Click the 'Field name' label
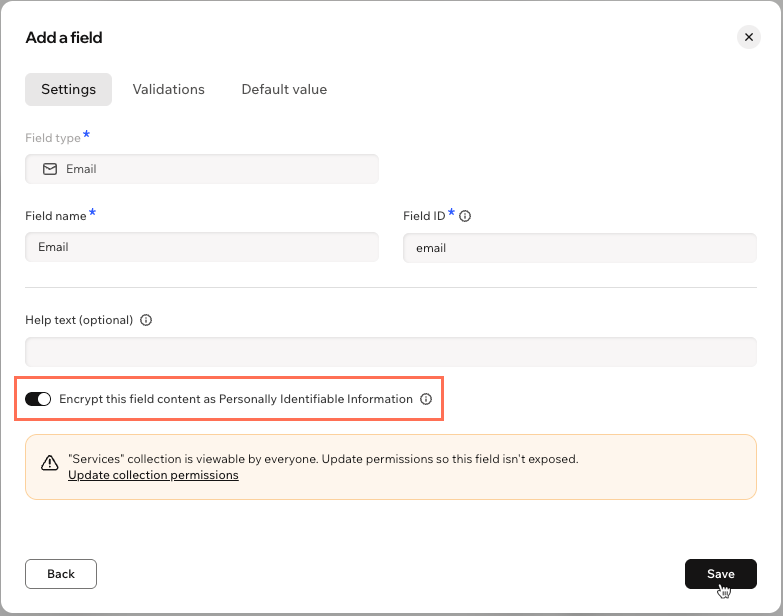Screen dimensions: 783x616 [56, 216]
